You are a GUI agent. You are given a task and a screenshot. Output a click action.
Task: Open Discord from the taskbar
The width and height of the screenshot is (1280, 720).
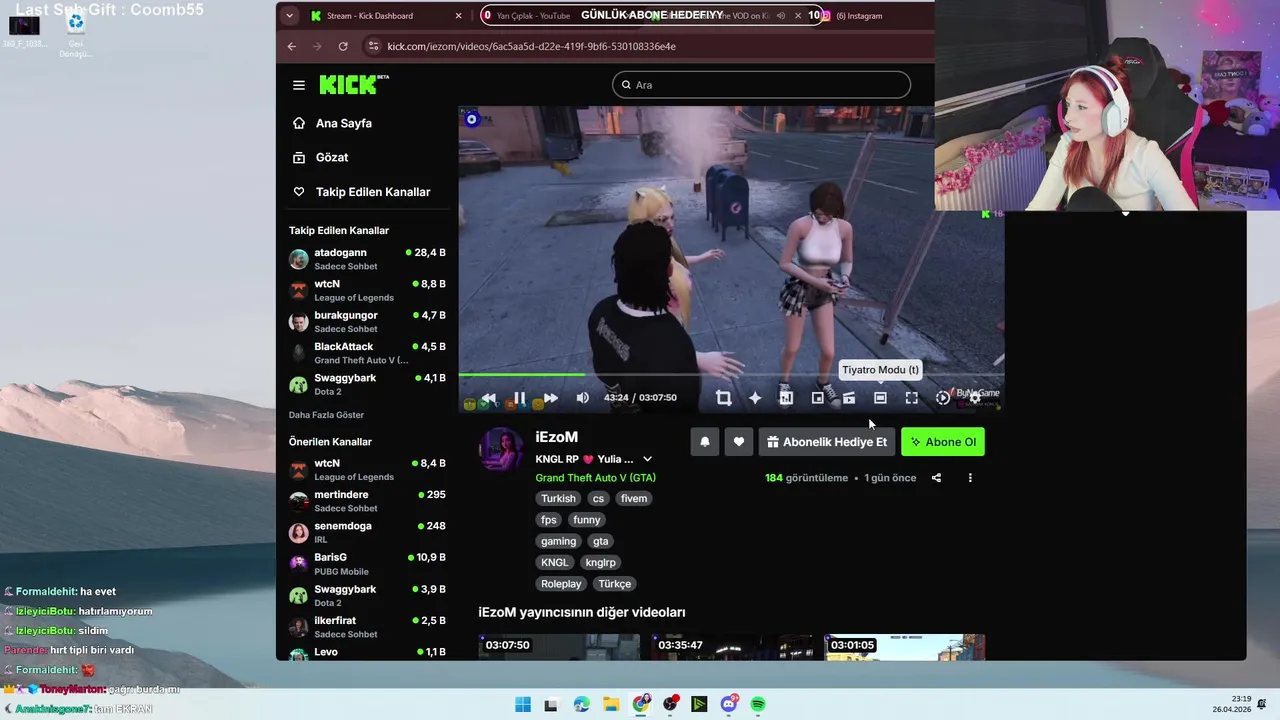click(x=729, y=705)
